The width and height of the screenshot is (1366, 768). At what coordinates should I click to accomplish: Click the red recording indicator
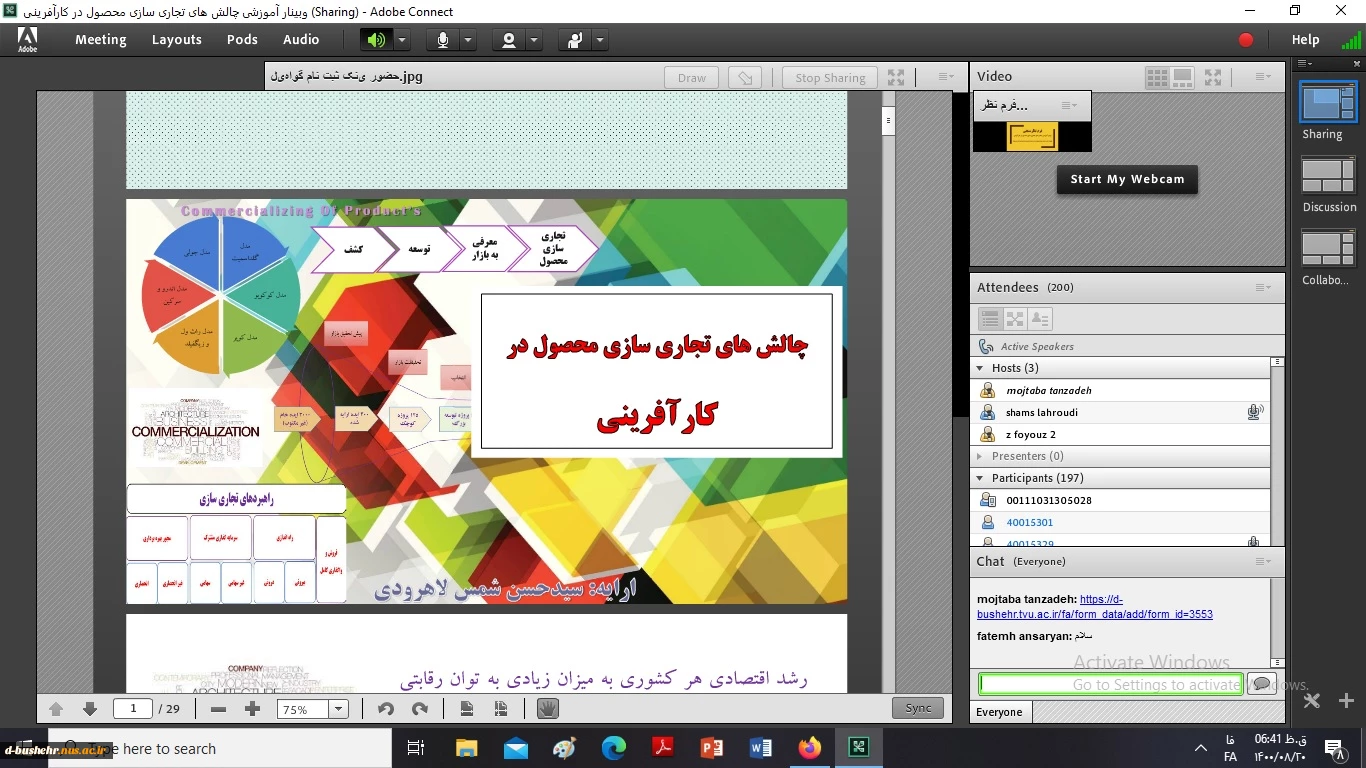pyautogui.click(x=1246, y=40)
